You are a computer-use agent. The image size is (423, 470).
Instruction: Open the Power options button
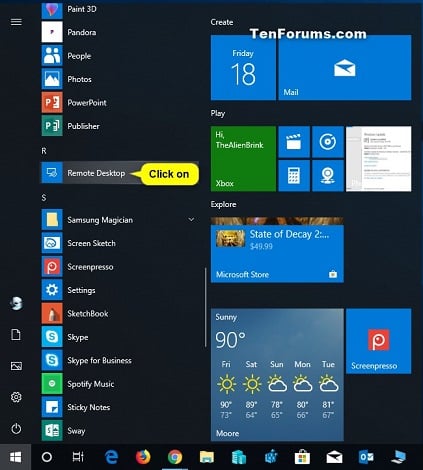coord(16,428)
